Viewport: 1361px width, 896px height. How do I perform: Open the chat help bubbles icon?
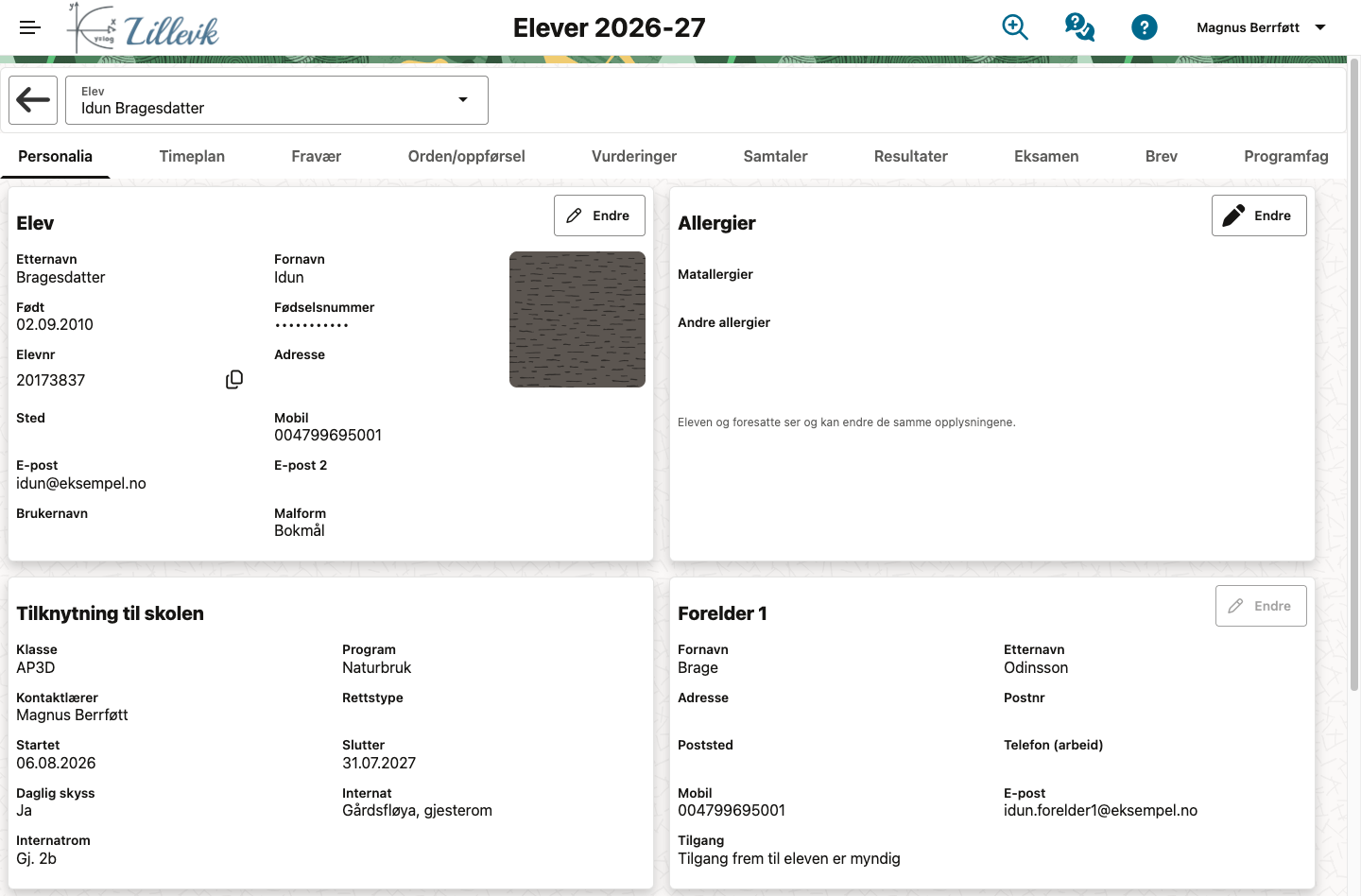tap(1079, 27)
